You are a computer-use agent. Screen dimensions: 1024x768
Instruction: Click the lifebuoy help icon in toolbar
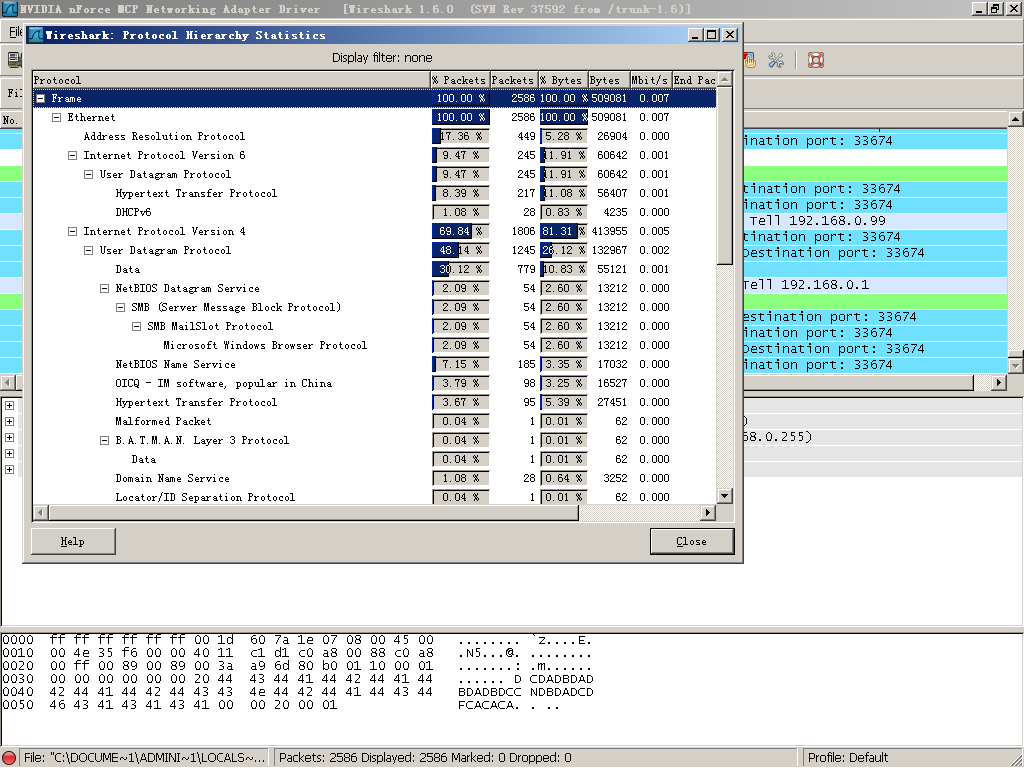(x=815, y=60)
